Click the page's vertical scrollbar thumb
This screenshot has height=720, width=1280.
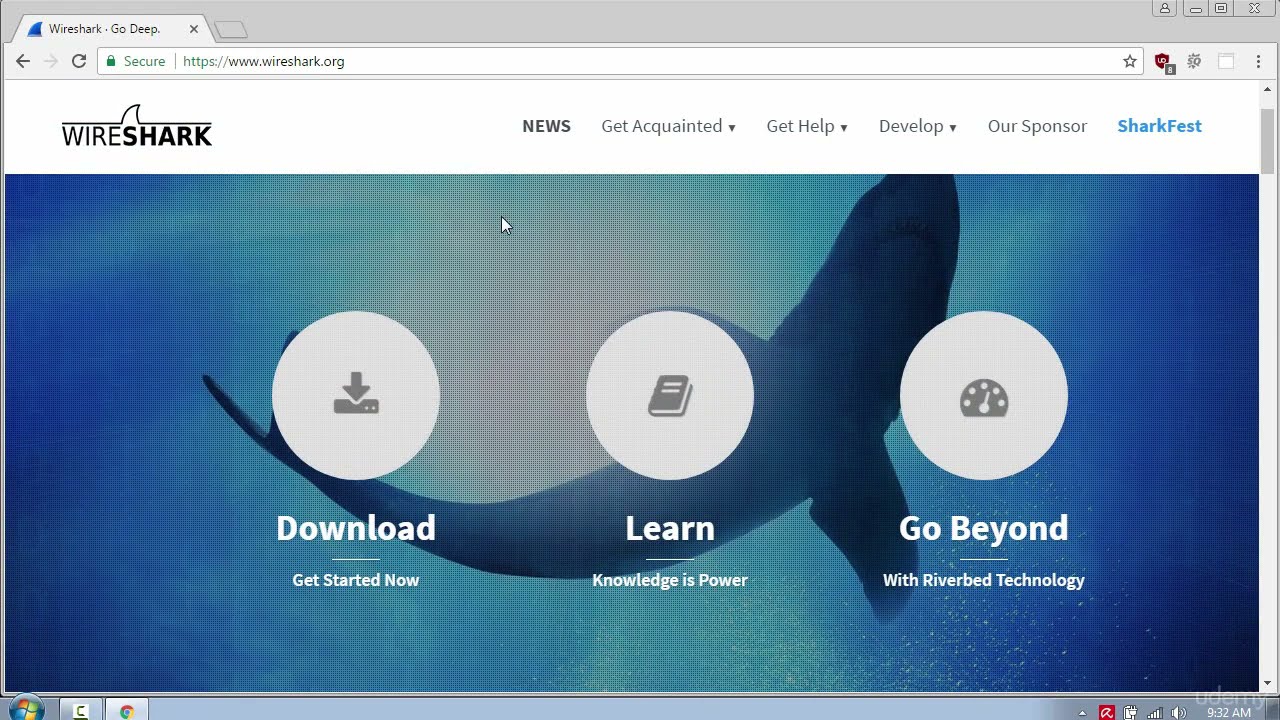coord(1268,139)
